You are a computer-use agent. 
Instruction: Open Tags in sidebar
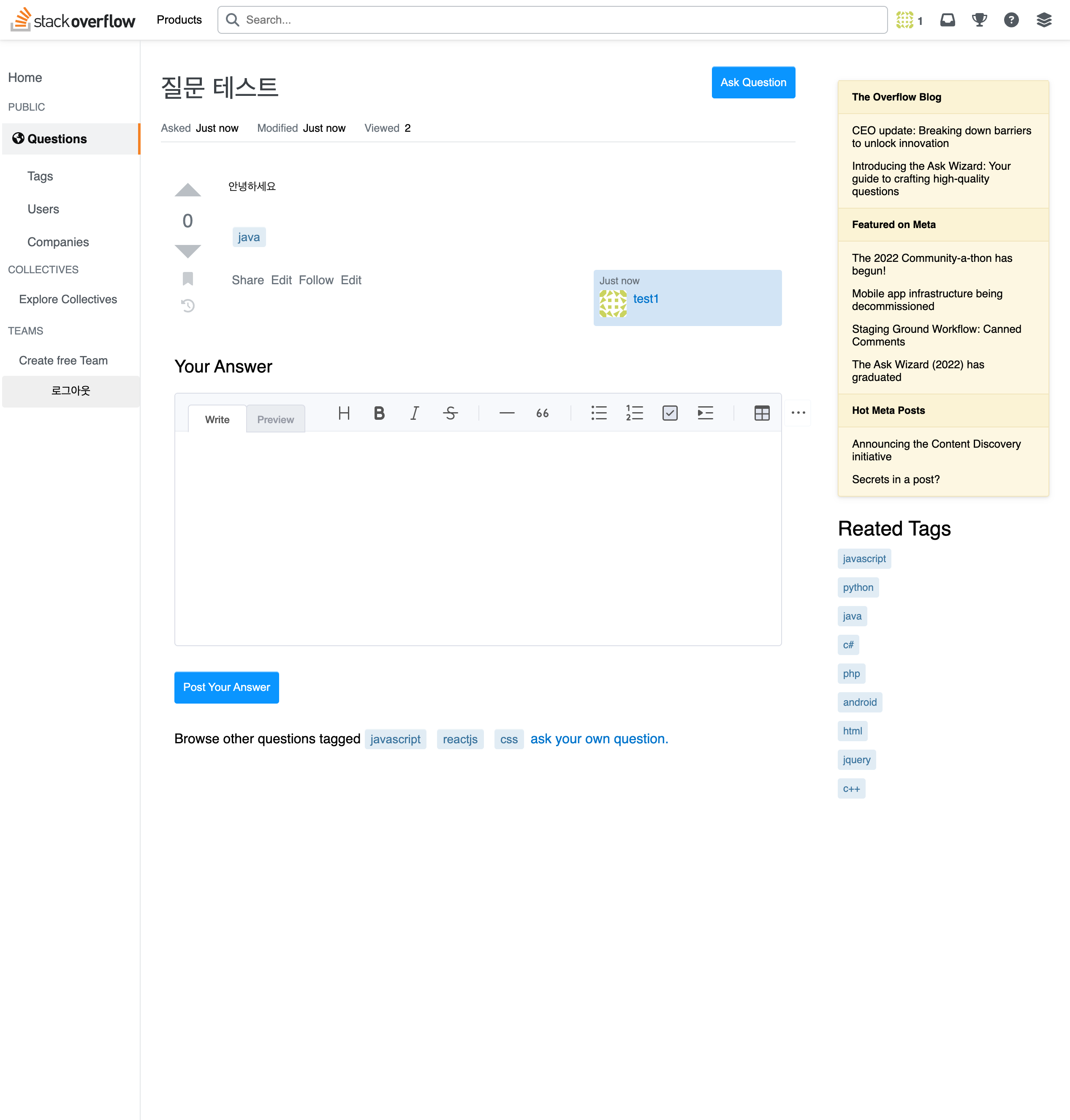[x=40, y=176]
